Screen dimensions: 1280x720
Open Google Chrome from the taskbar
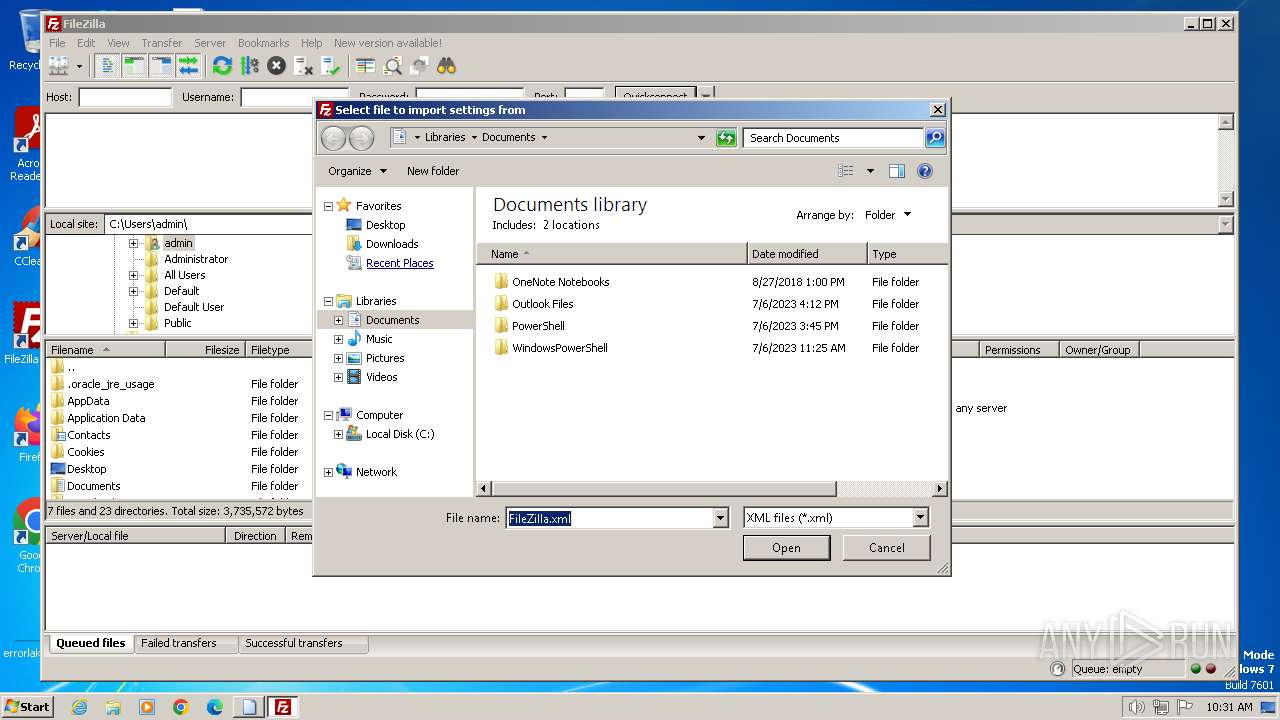coord(181,707)
